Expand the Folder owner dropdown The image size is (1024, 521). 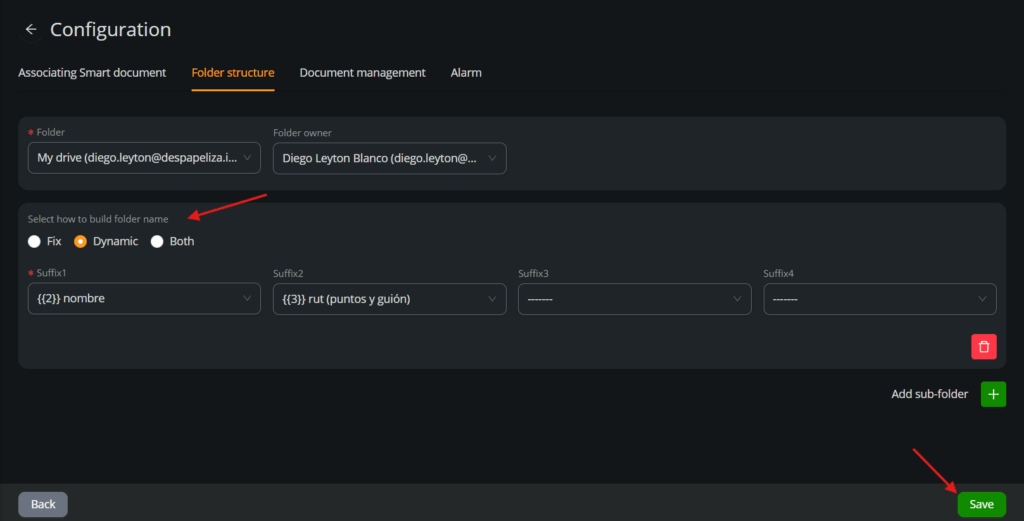389,157
